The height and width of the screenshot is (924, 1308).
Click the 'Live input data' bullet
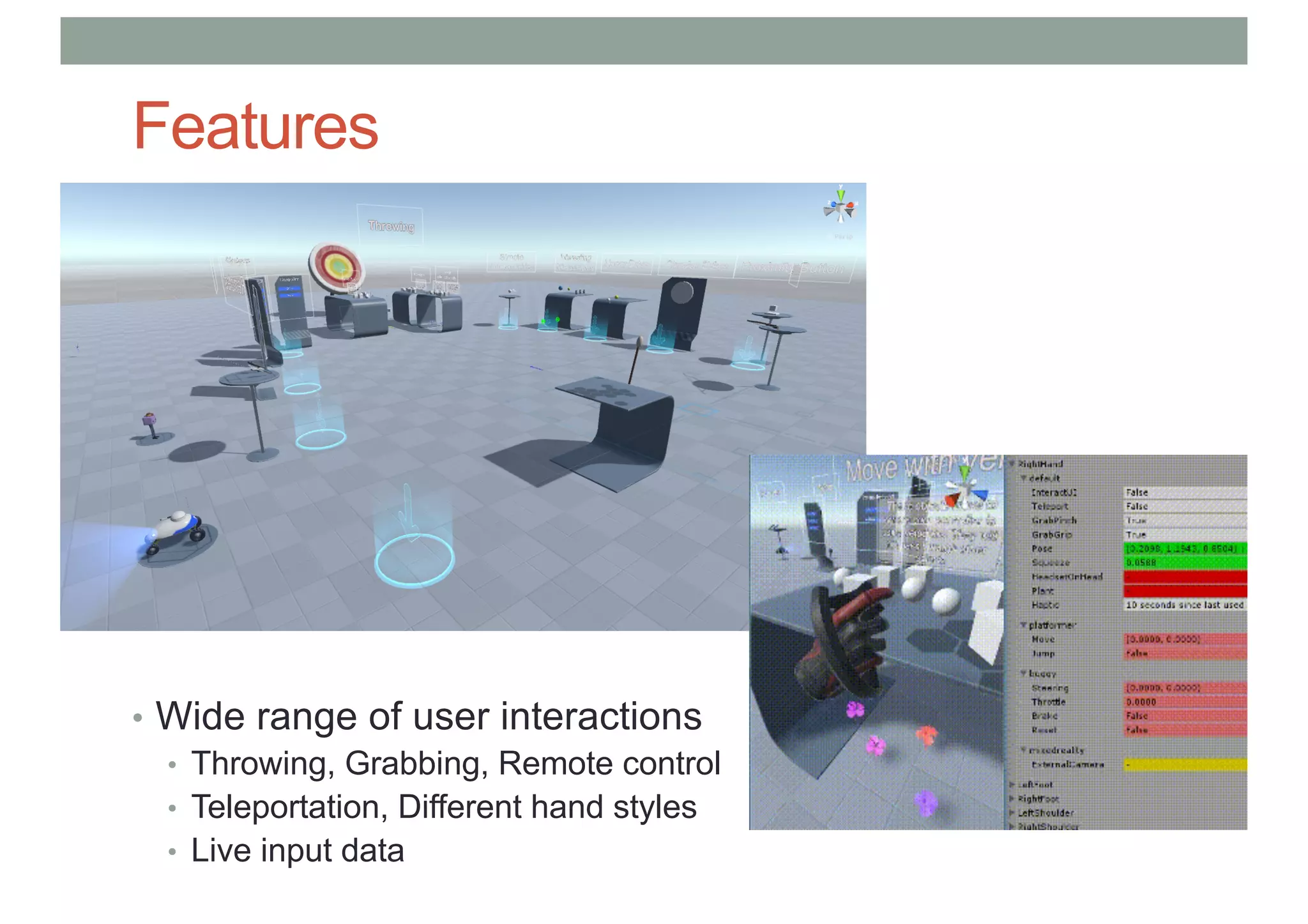[298, 850]
